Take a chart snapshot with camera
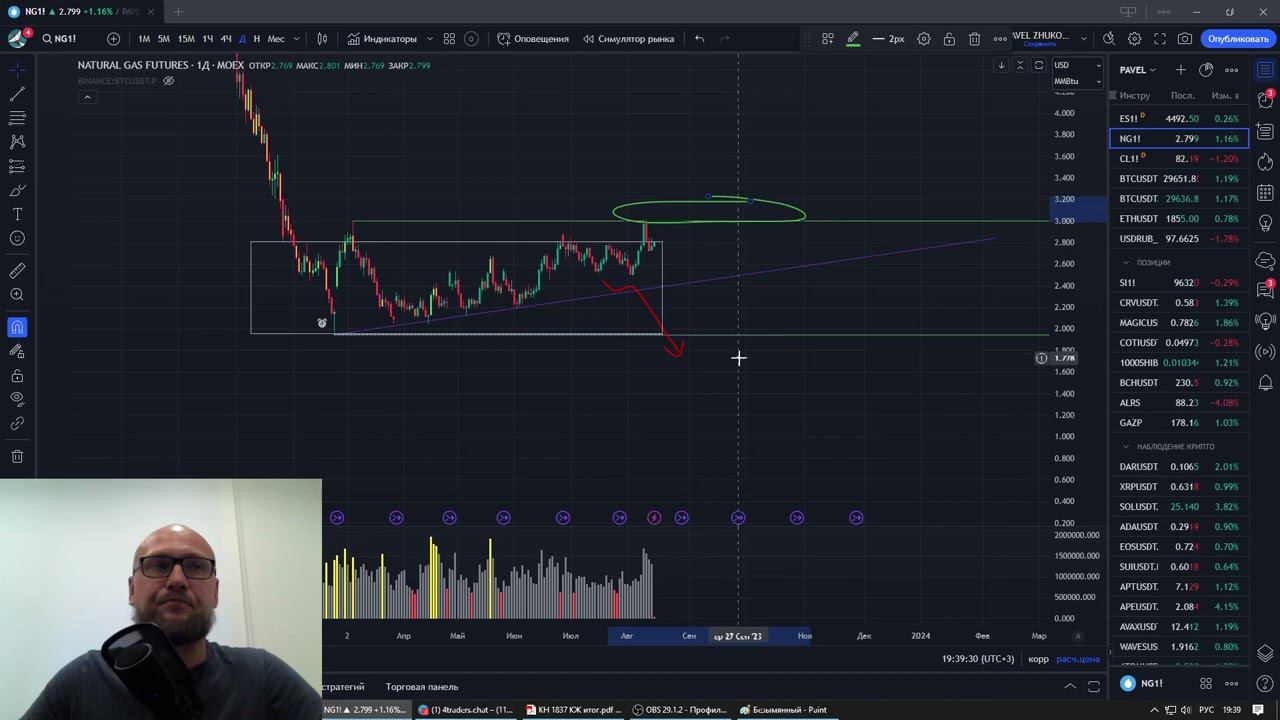This screenshot has height=720, width=1280. [x=1185, y=39]
